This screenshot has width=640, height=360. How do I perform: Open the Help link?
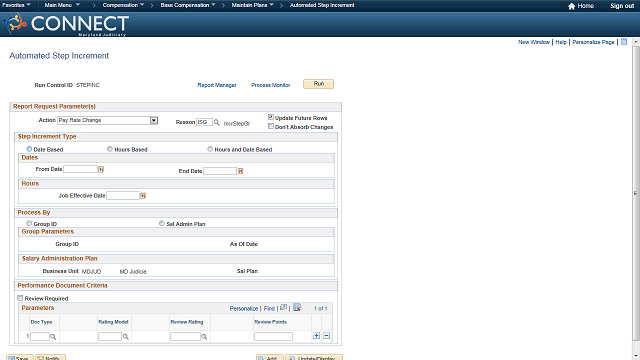(x=561, y=42)
